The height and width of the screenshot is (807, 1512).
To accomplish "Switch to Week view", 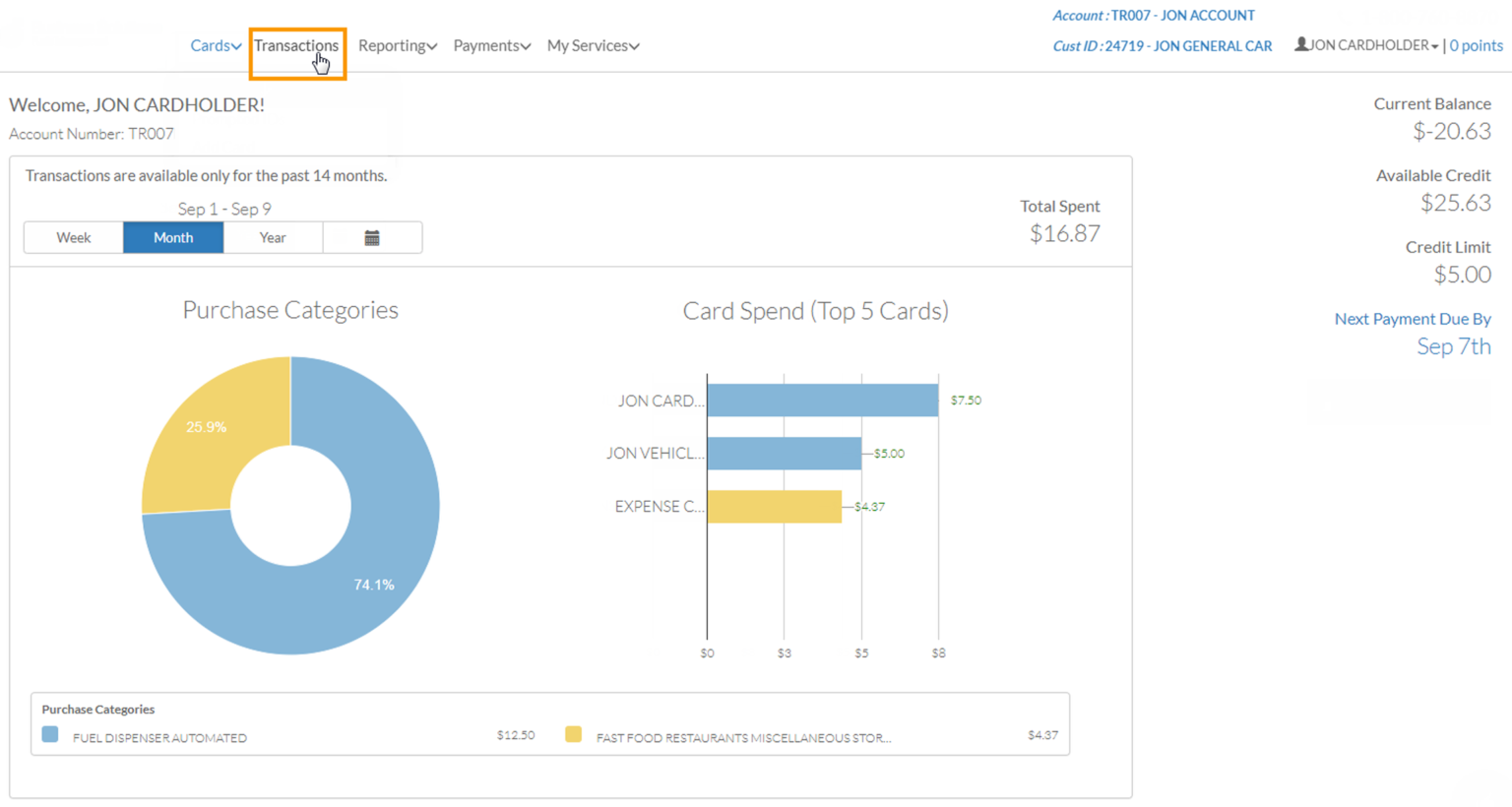I will pyautogui.click(x=73, y=237).
